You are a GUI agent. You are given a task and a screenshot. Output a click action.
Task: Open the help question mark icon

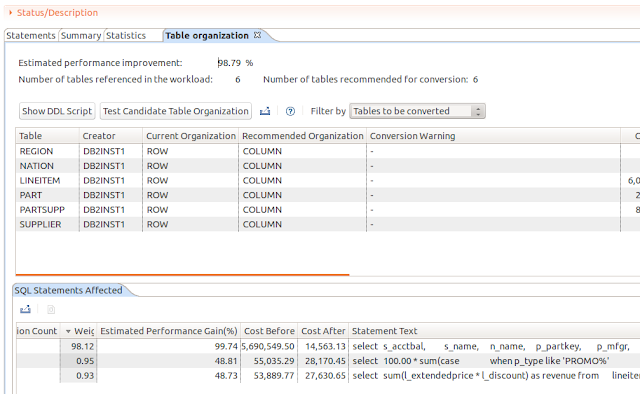(x=290, y=111)
